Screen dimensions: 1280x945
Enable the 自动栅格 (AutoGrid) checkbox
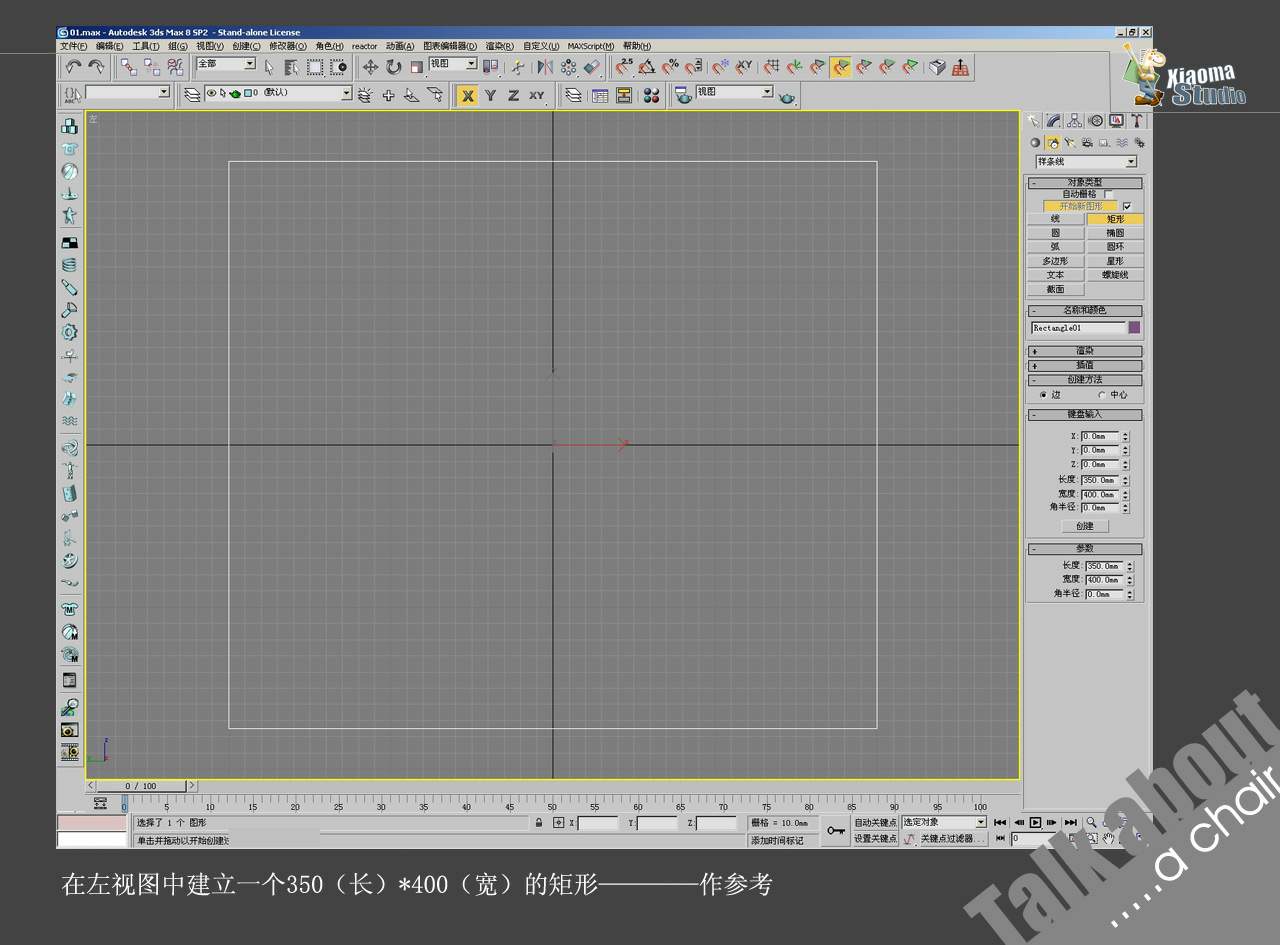click(1108, 194)
